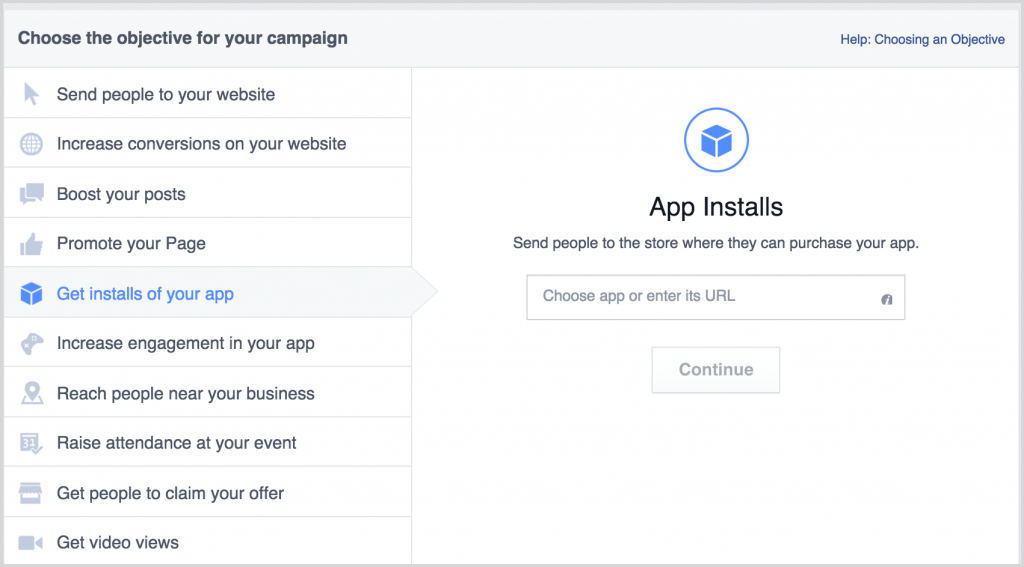Image resolution: width=1024 pixels, height=567 pixels.
Task: Click the large App Installs cube icon
Action: coord(716,140)
